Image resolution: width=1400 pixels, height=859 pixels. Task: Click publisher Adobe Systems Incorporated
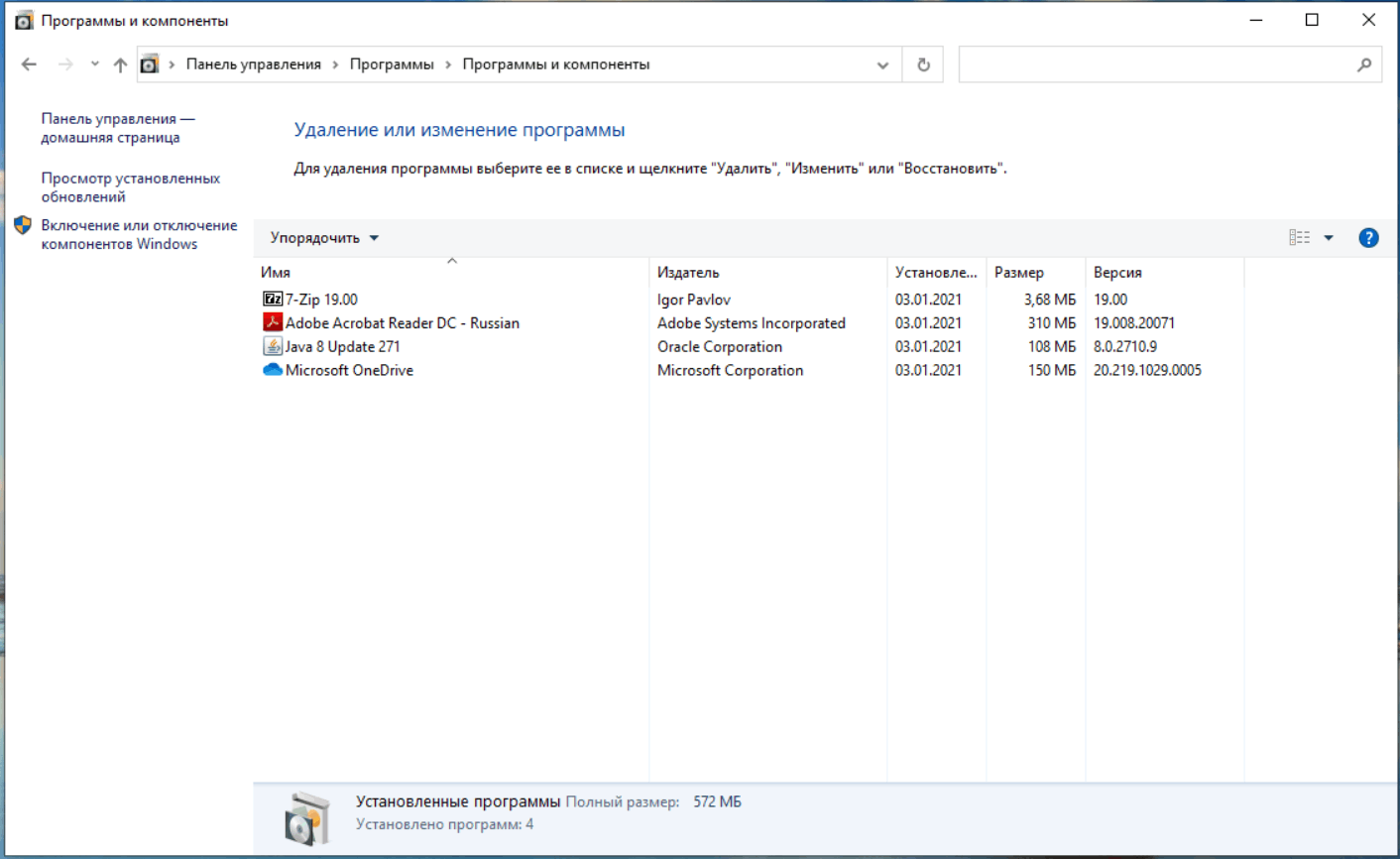pos(752,322)
